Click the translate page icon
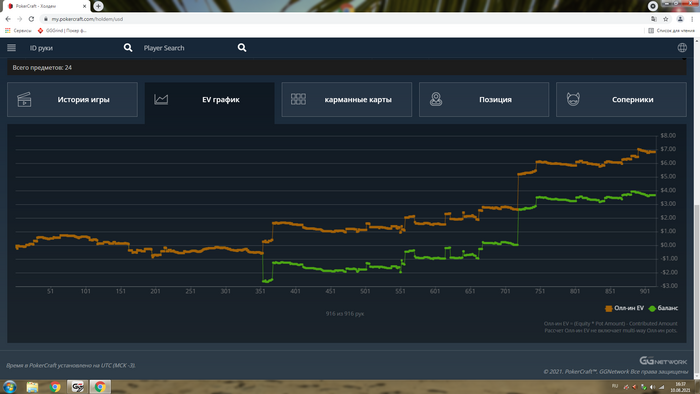Image resolution: width=700 pixels, height=394 pixels. tap(654, 19)
